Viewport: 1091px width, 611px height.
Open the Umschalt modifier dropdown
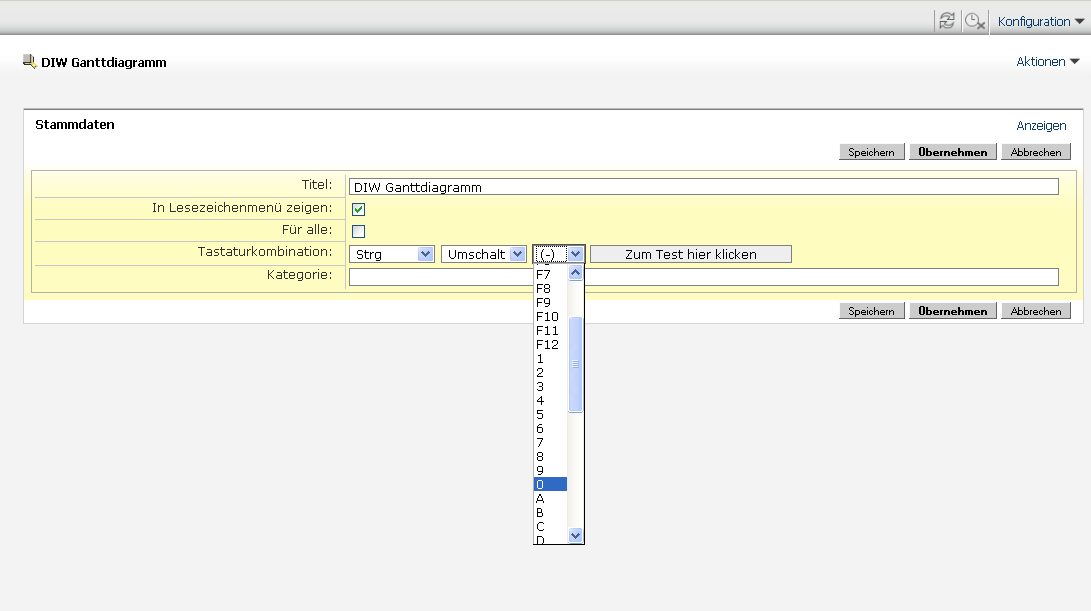[x=484, y=254]
